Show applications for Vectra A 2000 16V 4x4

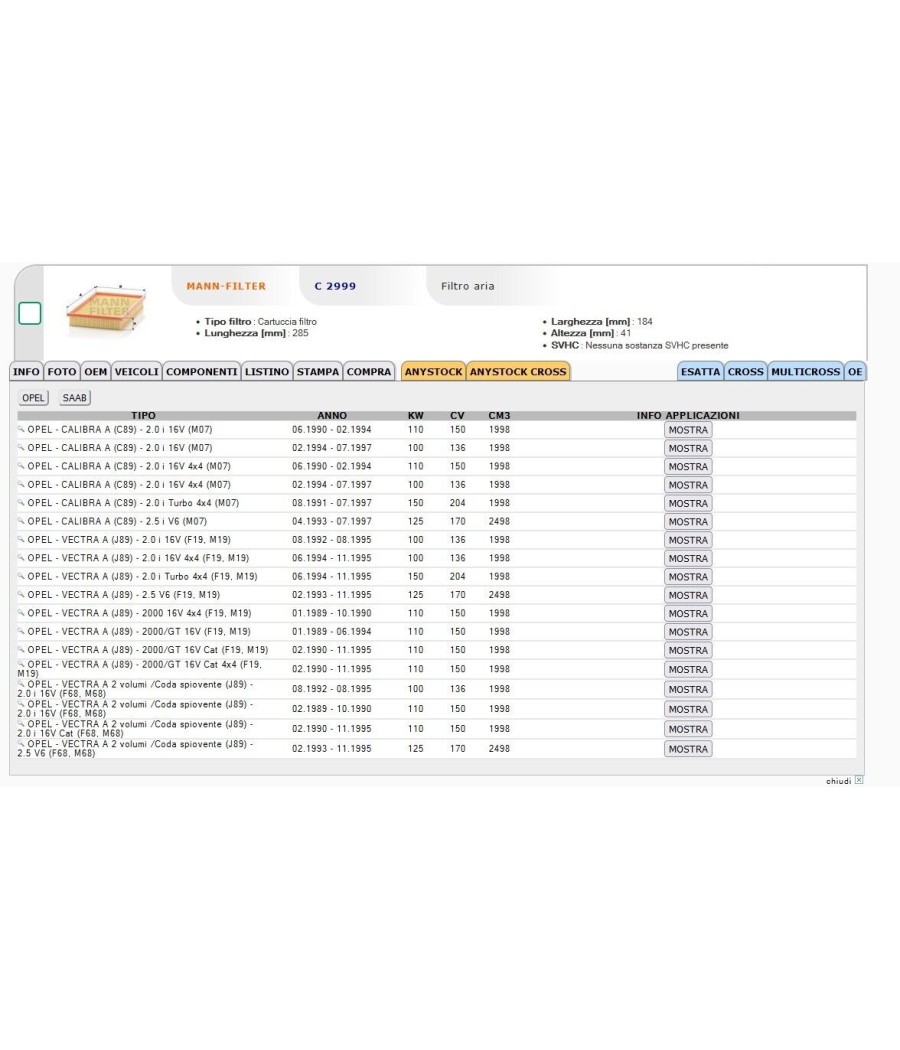[x=688, y=613]
